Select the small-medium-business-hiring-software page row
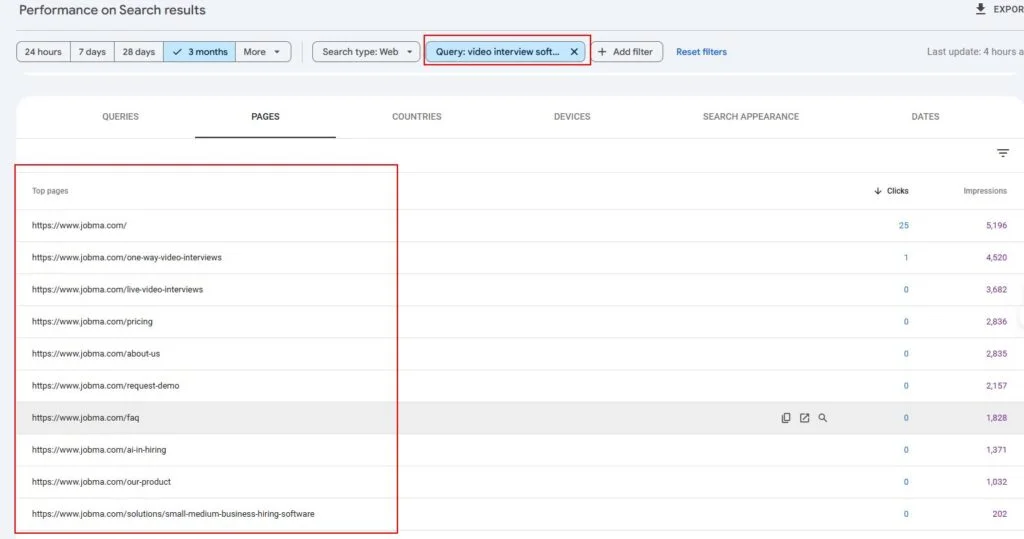1024x539 pixels. pos(520,514)
